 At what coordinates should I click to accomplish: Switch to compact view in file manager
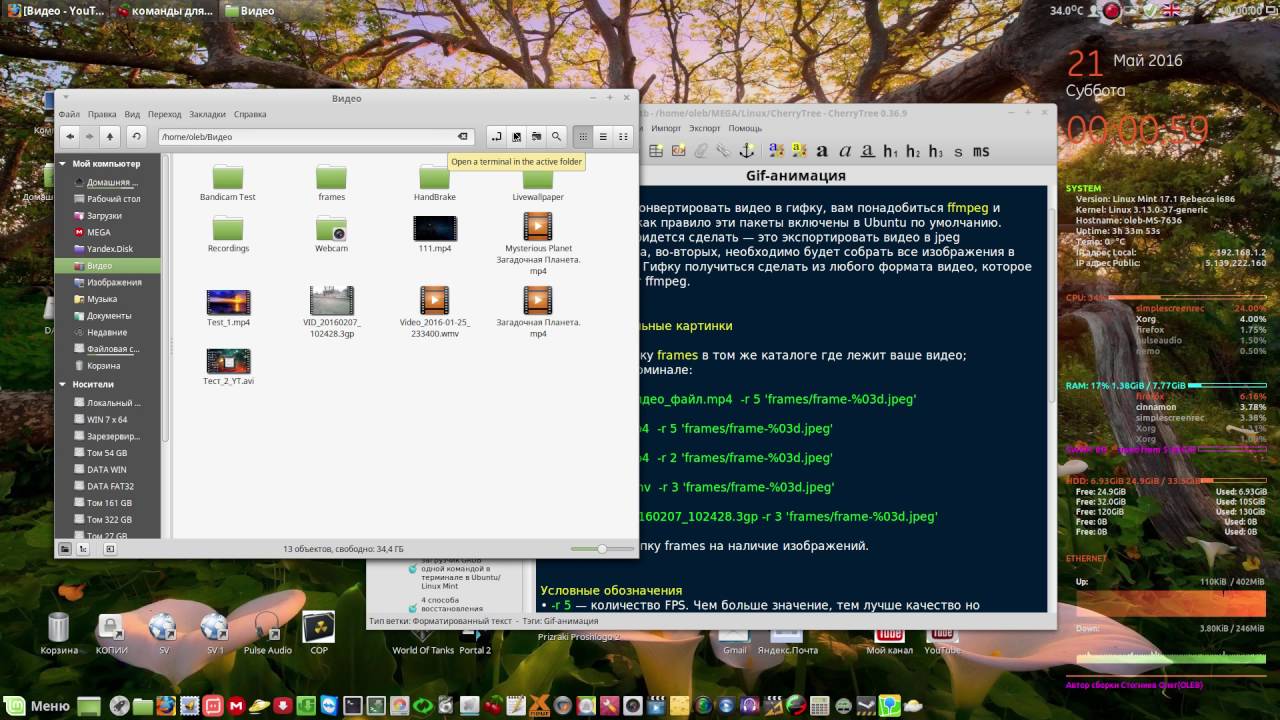click(x=623, y=136)
